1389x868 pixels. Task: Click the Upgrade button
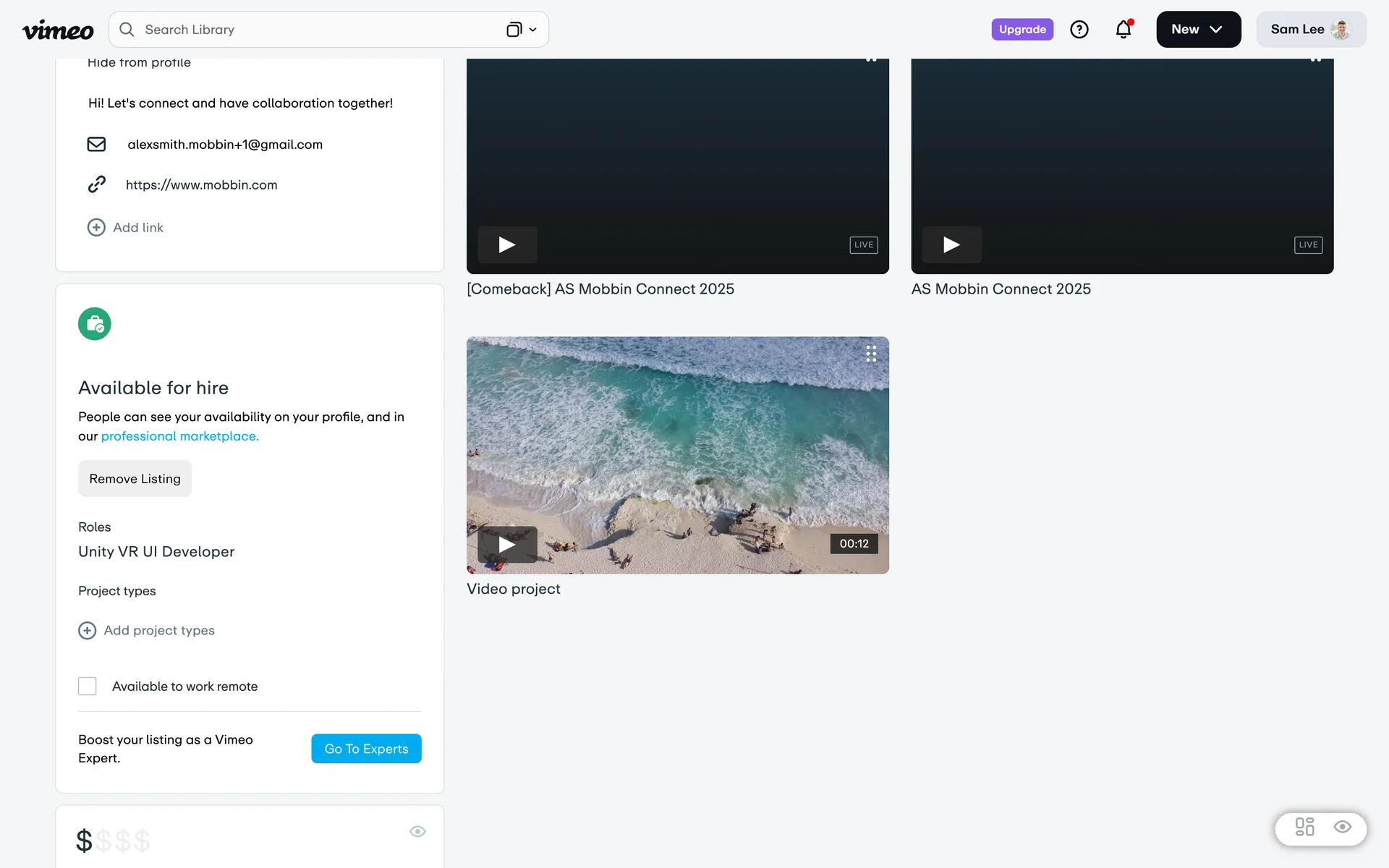(1021, 30)
